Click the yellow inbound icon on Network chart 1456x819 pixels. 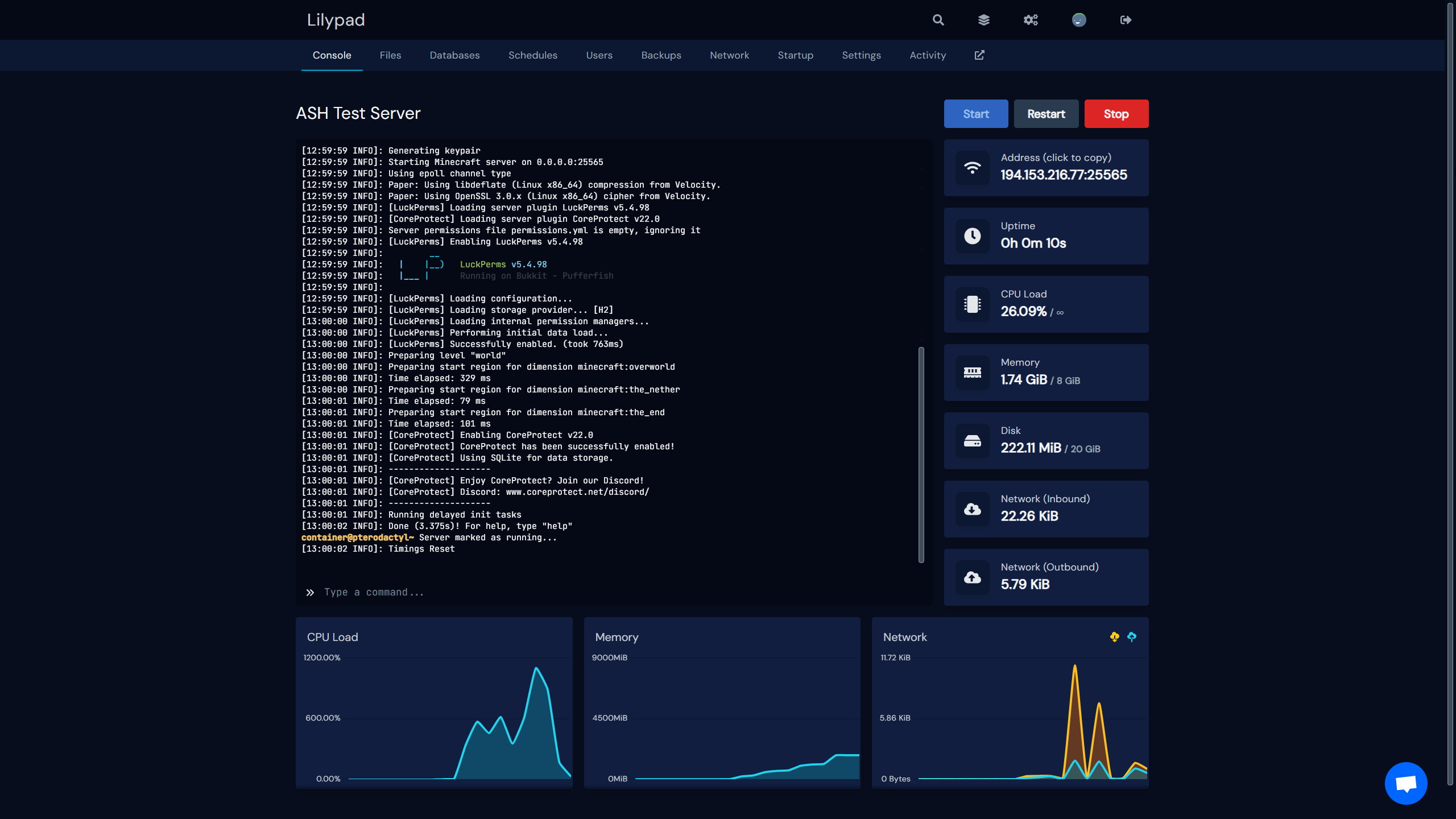[1115, 637]
